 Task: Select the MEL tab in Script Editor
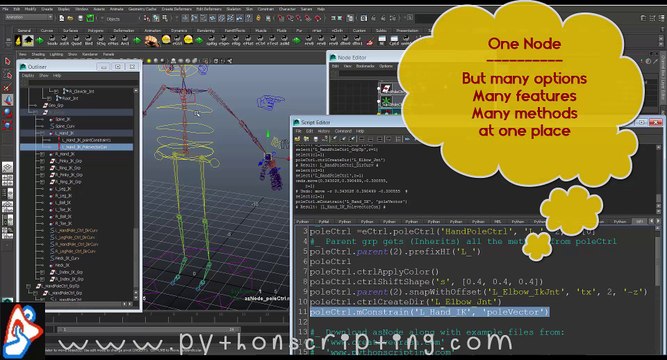pyautogui.click(x=497, y=222)
